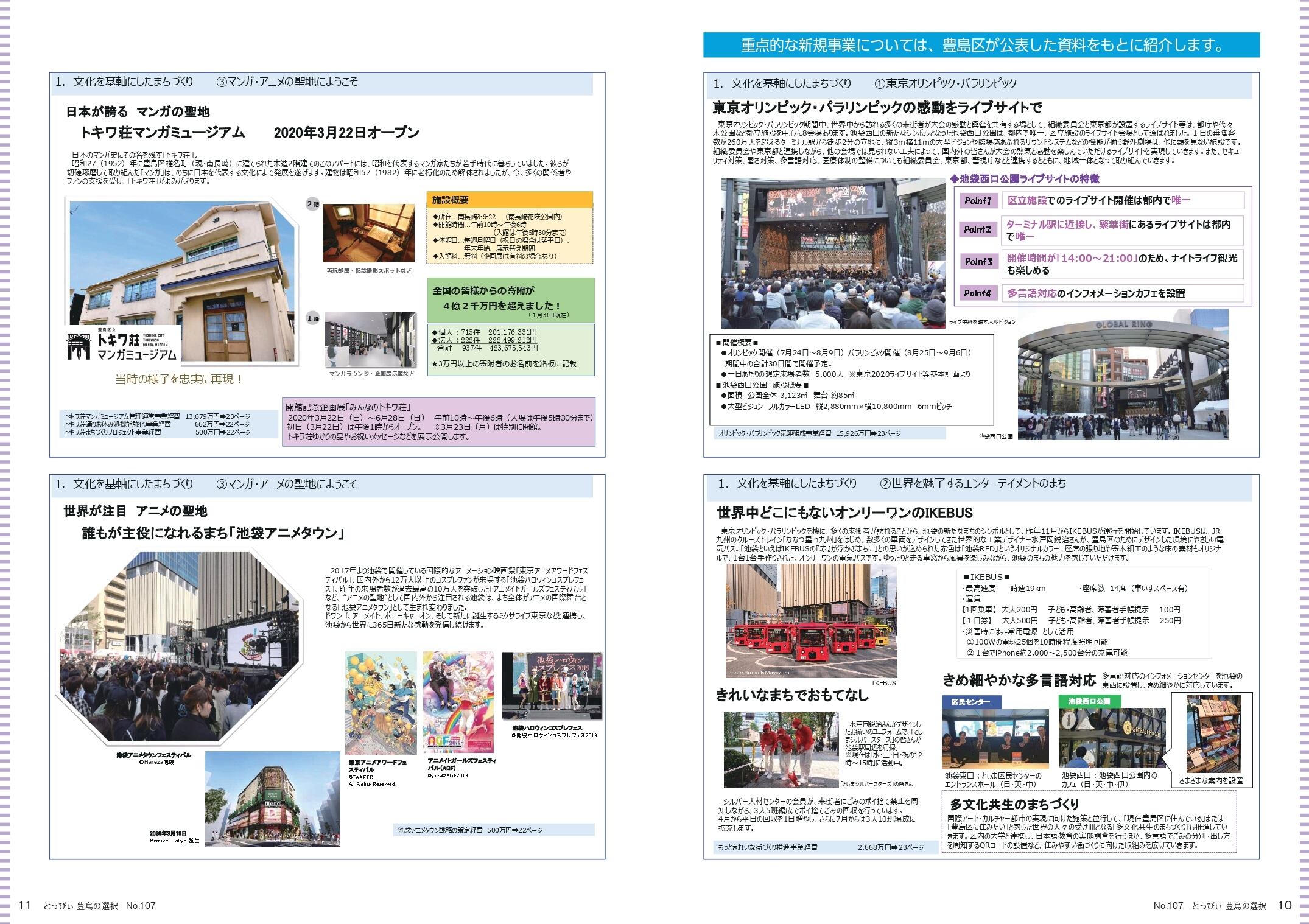This screenshot has width=1309, height=924.
Task: Click the blue banner heading at top right
Action: [981, 46]
